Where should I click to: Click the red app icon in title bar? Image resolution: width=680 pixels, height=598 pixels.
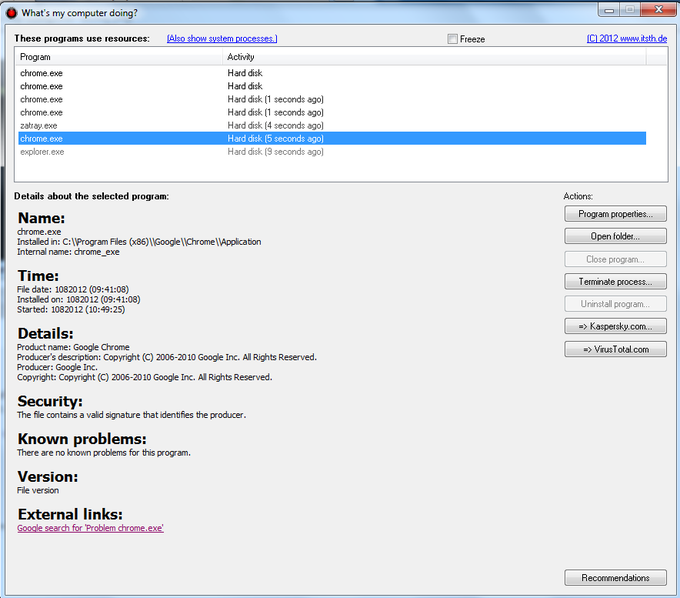tap(12, 12)
